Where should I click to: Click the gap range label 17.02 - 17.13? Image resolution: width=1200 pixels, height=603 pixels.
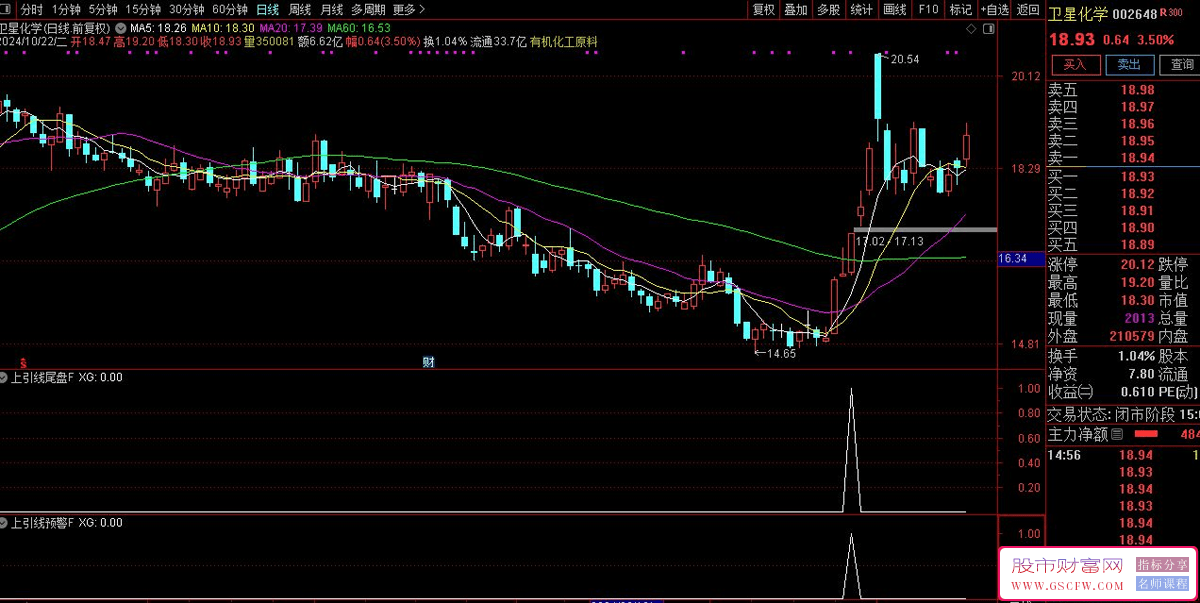(889, 241)
